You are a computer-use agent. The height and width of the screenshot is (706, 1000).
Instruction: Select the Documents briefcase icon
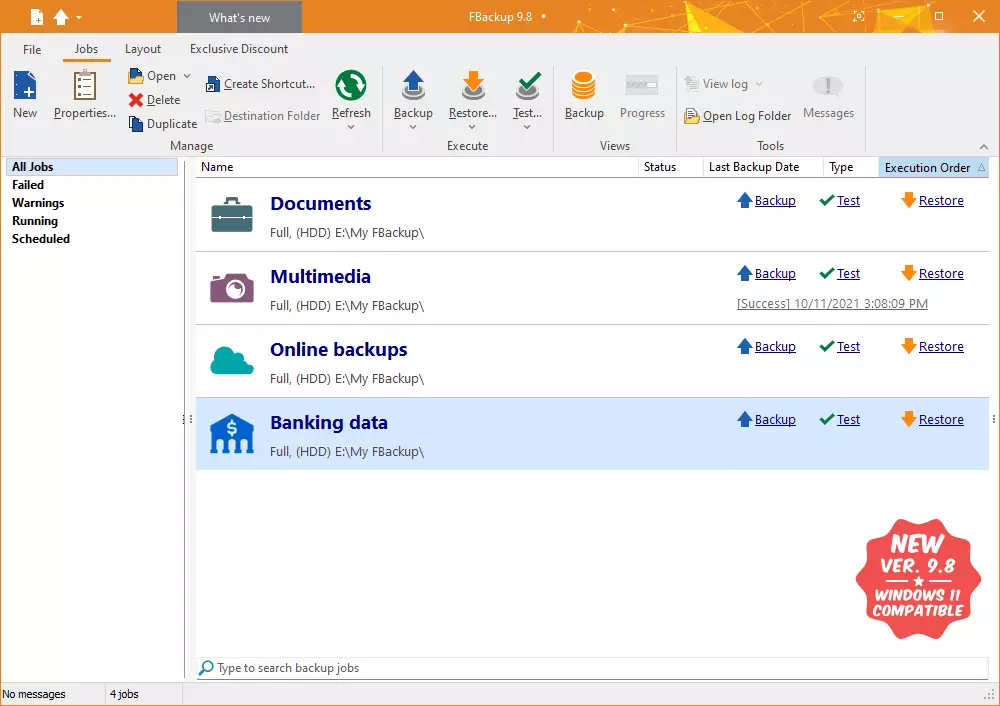[x=232, y=214]
